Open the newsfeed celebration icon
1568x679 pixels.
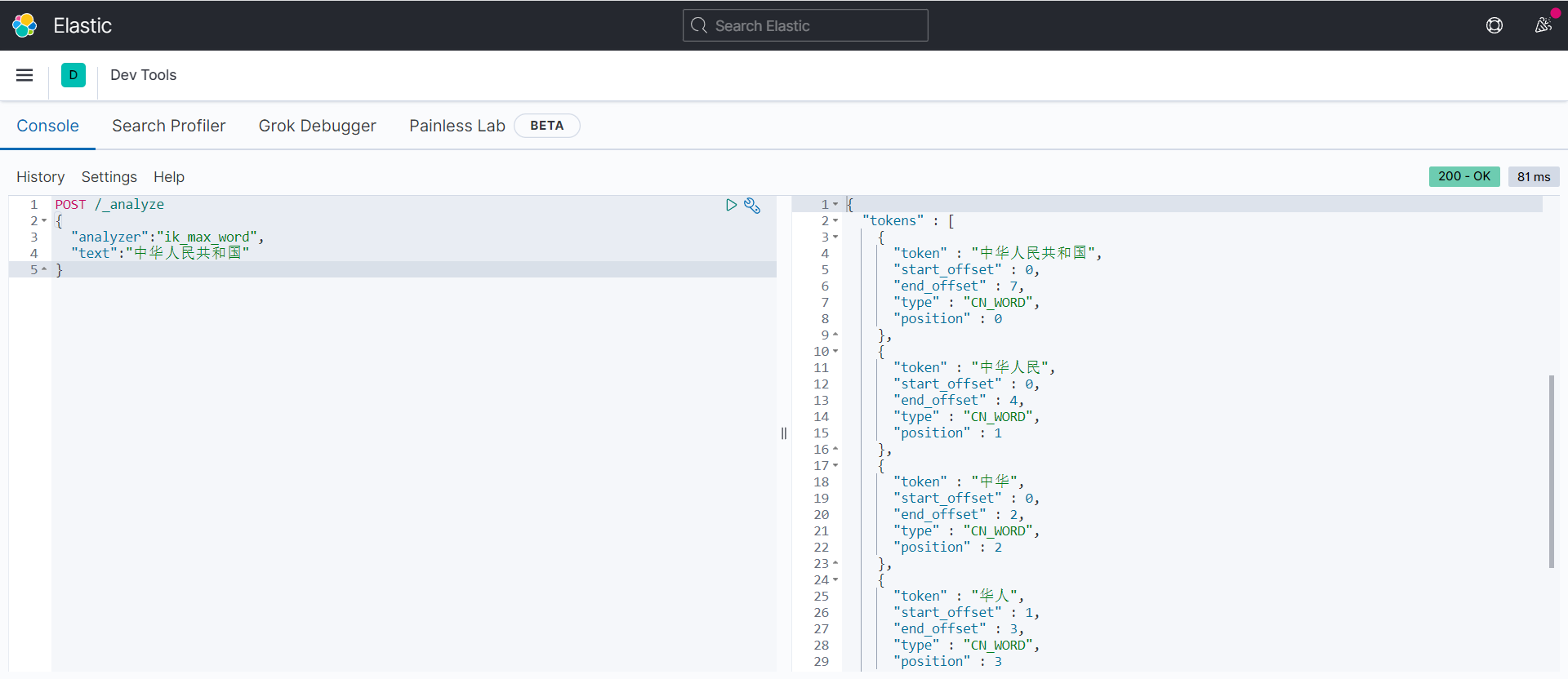pyautogui.click(x=1543, y=25)
